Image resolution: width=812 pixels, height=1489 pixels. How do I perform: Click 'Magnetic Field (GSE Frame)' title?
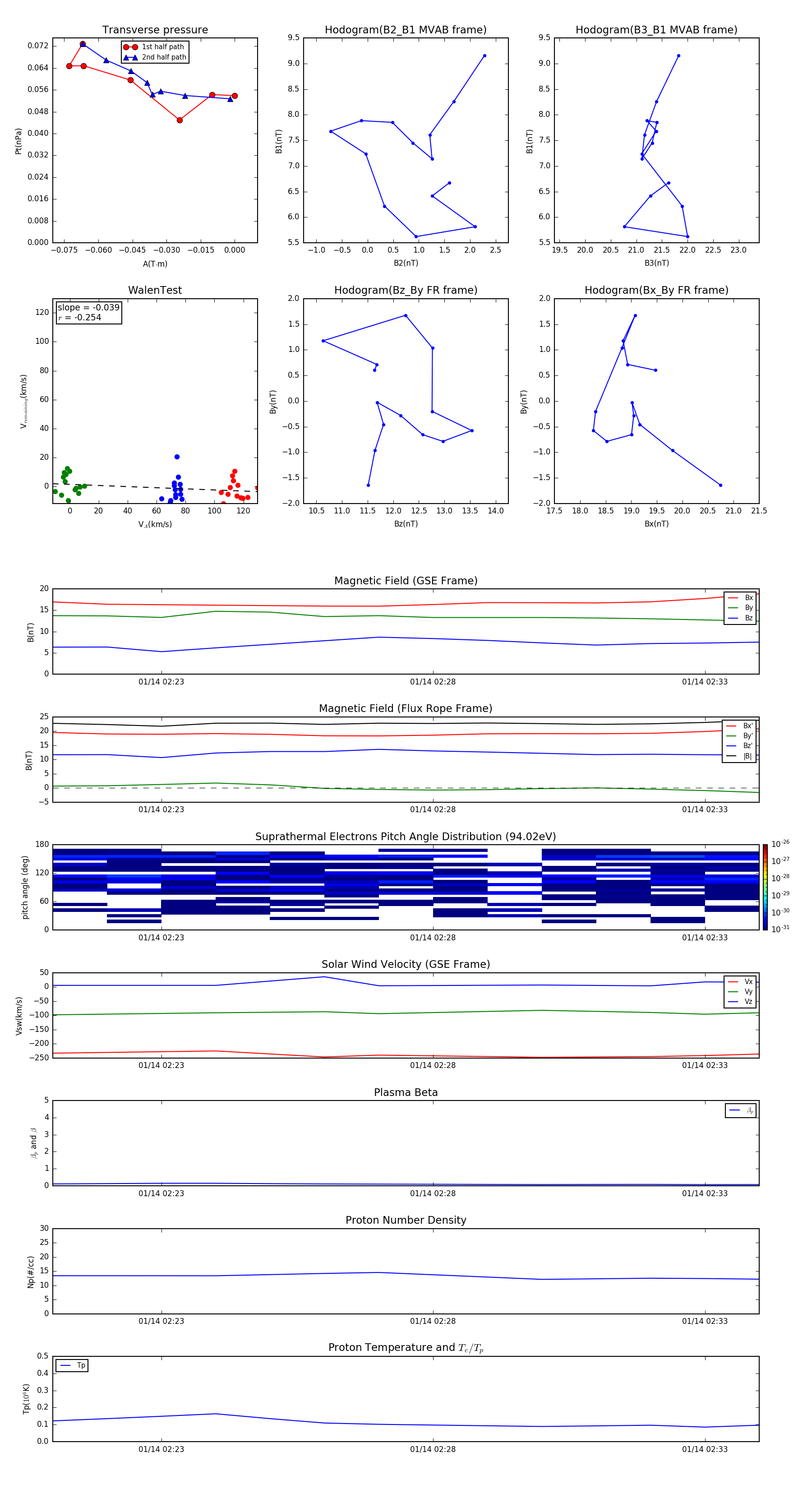(x=406, y=580)
